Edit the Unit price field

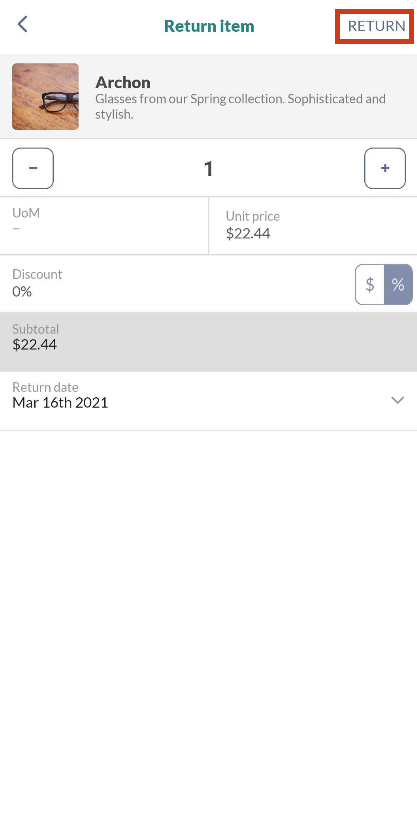(313, 226)
